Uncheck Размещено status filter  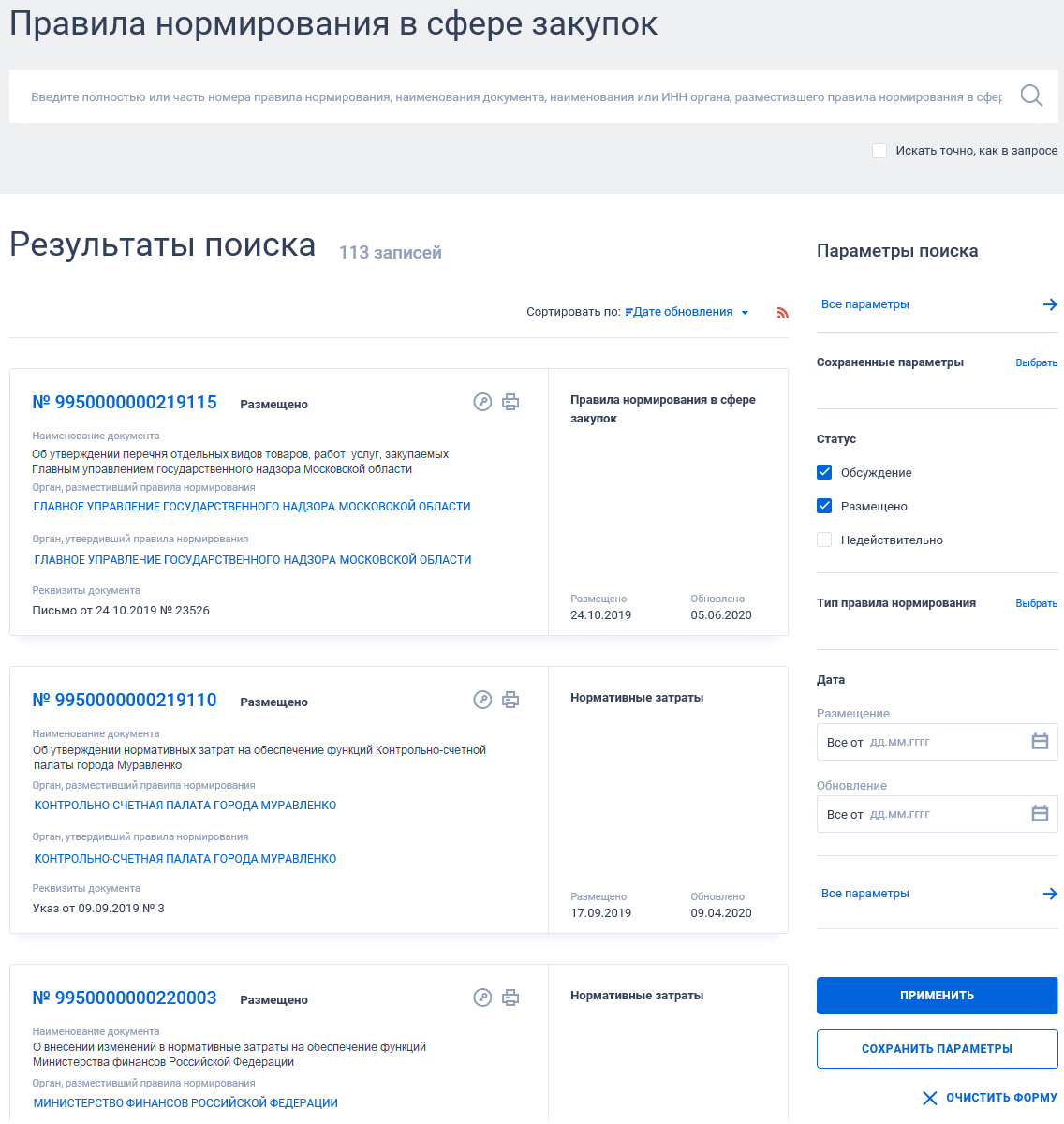(x=824, y=506)
